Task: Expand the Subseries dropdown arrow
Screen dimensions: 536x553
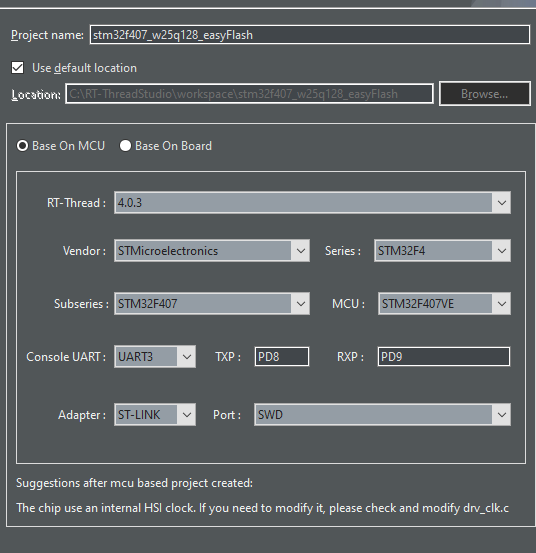Action: point(300,304)
